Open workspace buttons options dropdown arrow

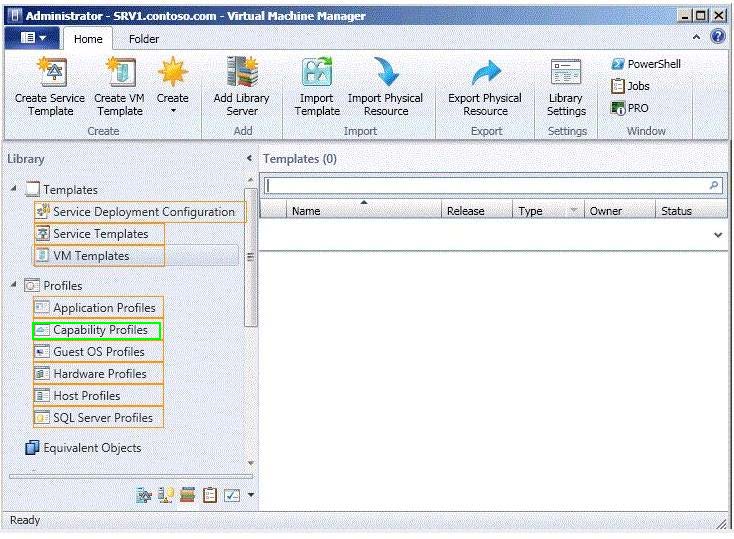click(x=251, y=495)
